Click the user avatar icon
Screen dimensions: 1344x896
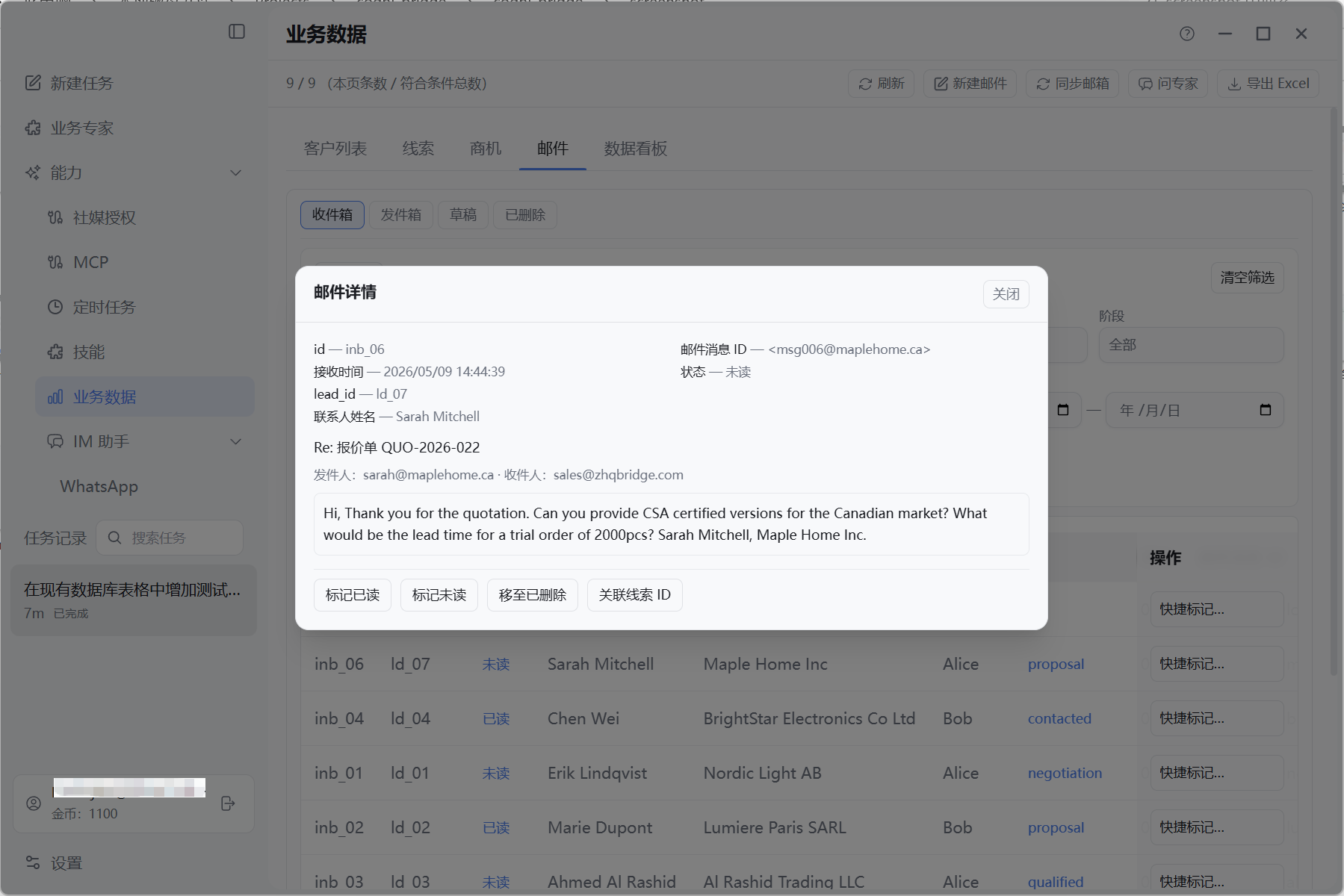point(34,803)
